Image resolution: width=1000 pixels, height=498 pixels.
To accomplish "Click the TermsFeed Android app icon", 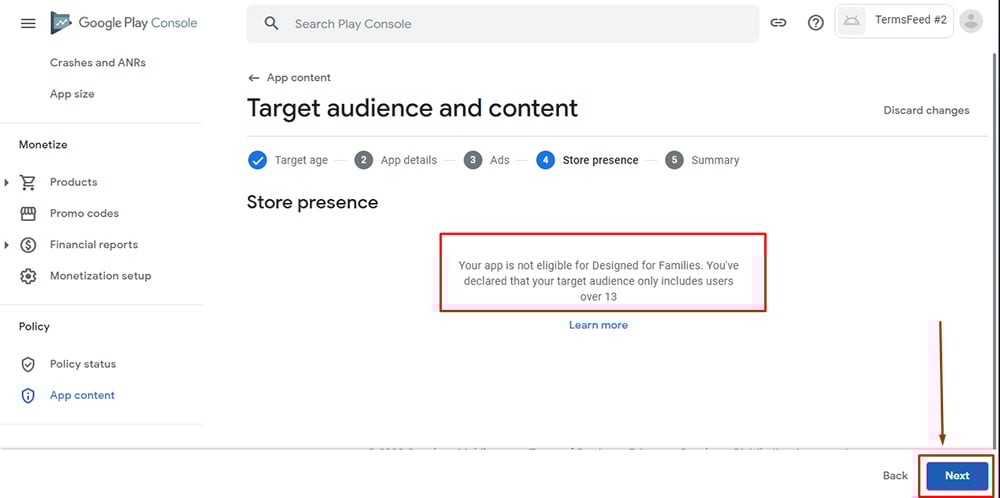I will tap(851, 21).
